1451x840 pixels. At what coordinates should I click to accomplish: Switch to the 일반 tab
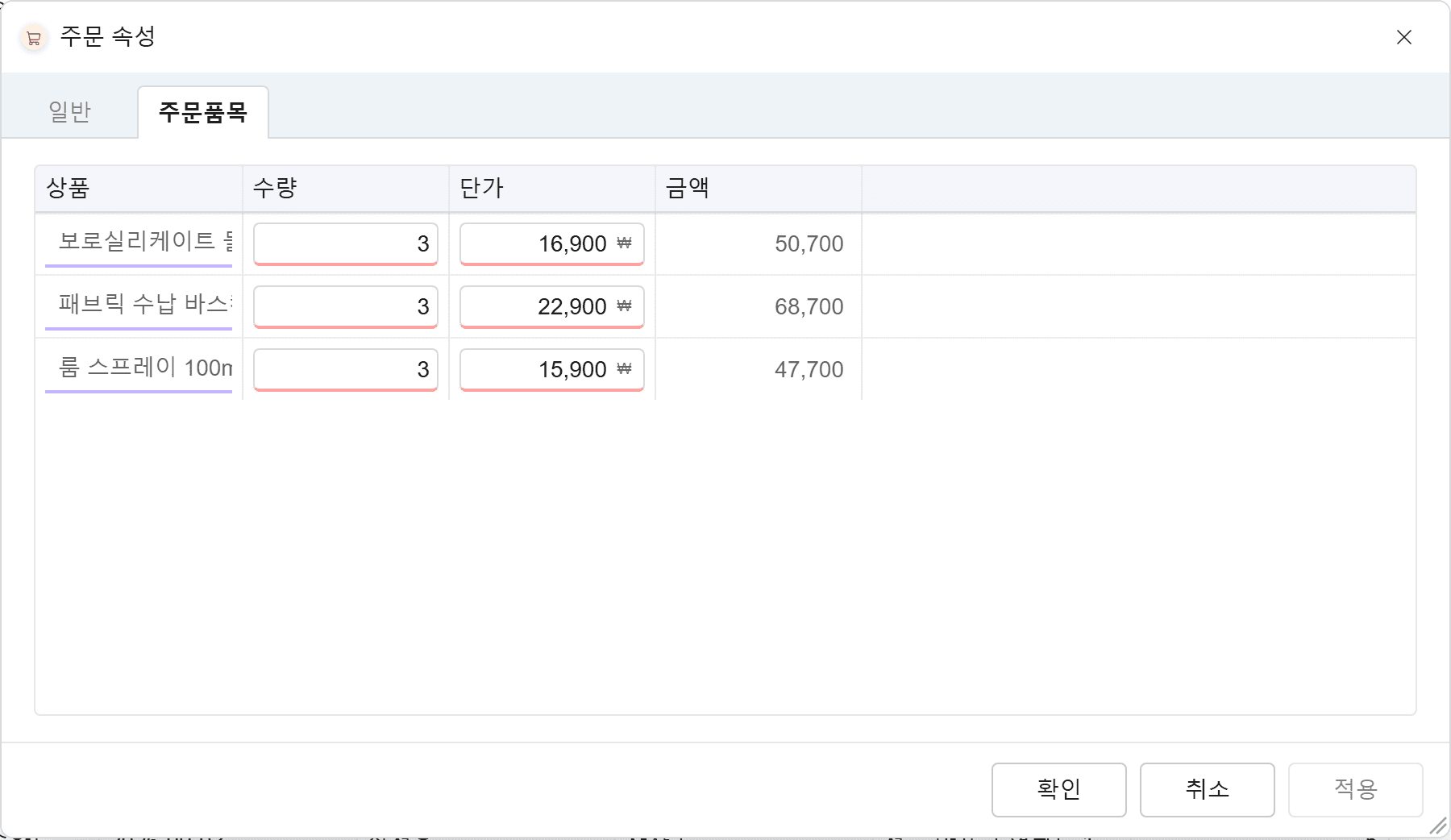(70, 111)
